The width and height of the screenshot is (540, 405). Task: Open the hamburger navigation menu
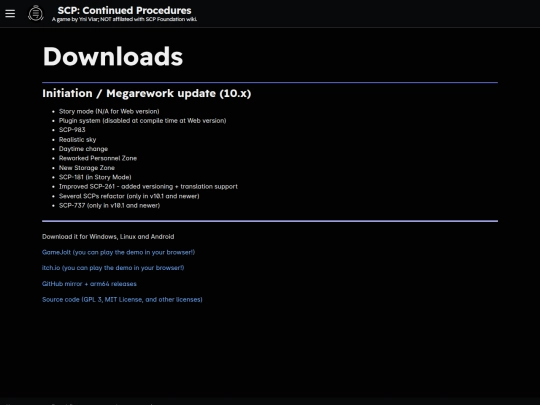pyautogui.click(x=10, y=13)
